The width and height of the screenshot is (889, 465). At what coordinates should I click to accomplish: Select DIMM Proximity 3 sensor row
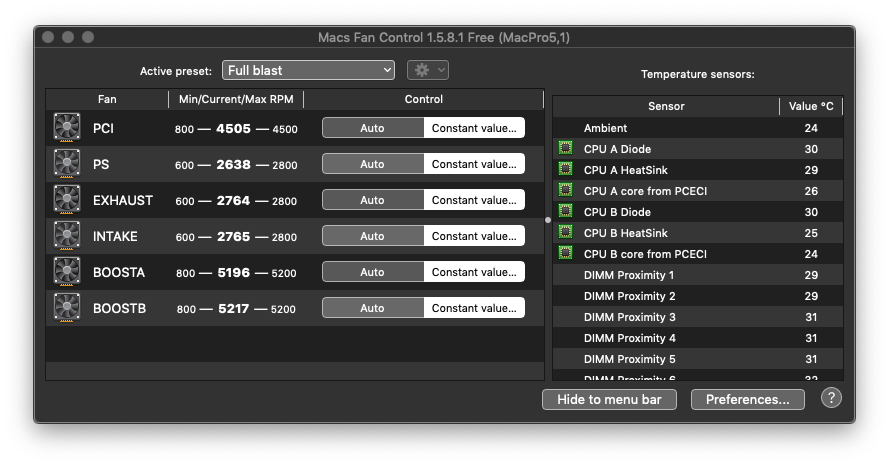tap(698, 317)
